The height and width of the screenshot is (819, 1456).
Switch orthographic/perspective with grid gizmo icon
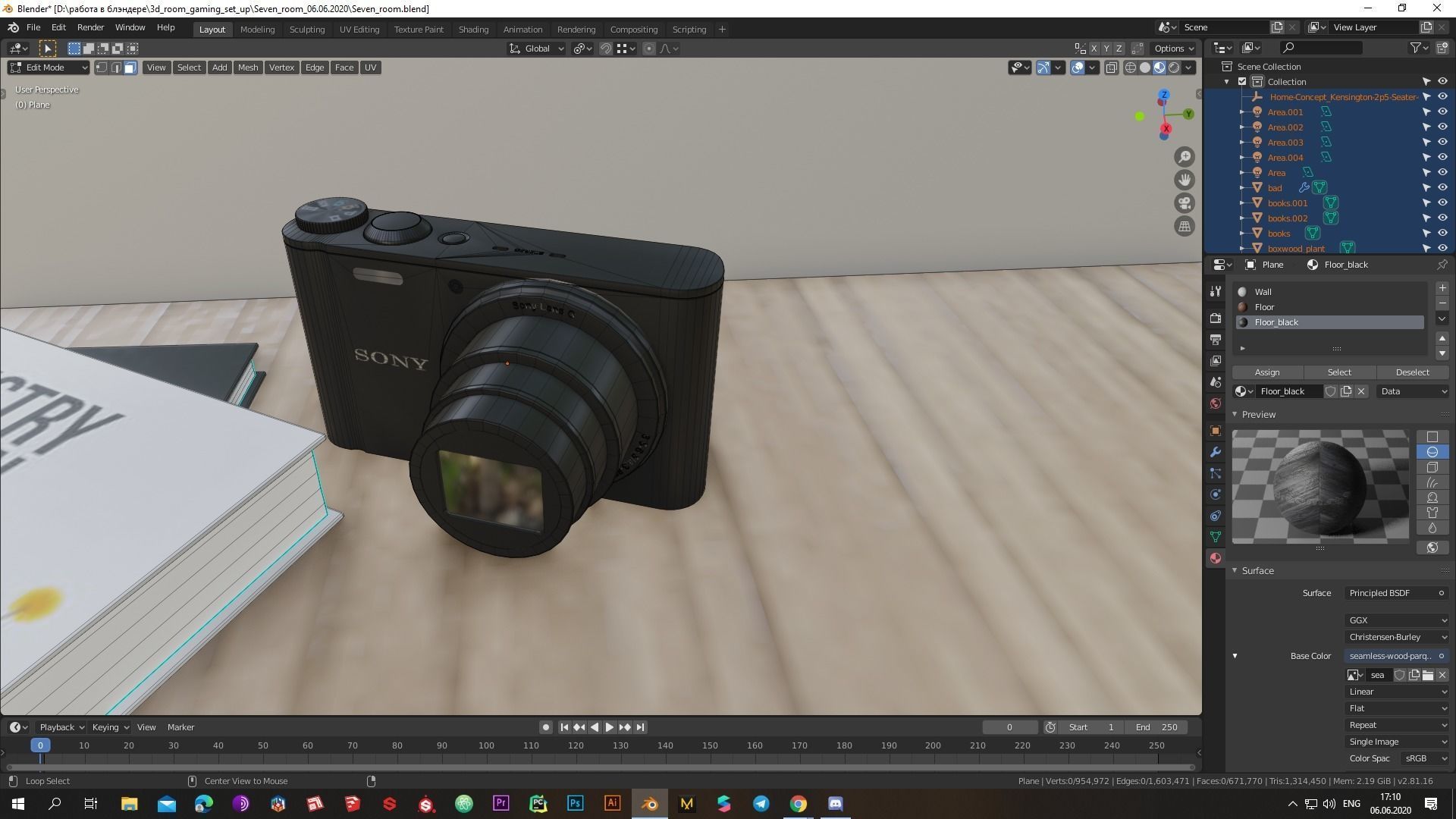[x=1184, y=226]
